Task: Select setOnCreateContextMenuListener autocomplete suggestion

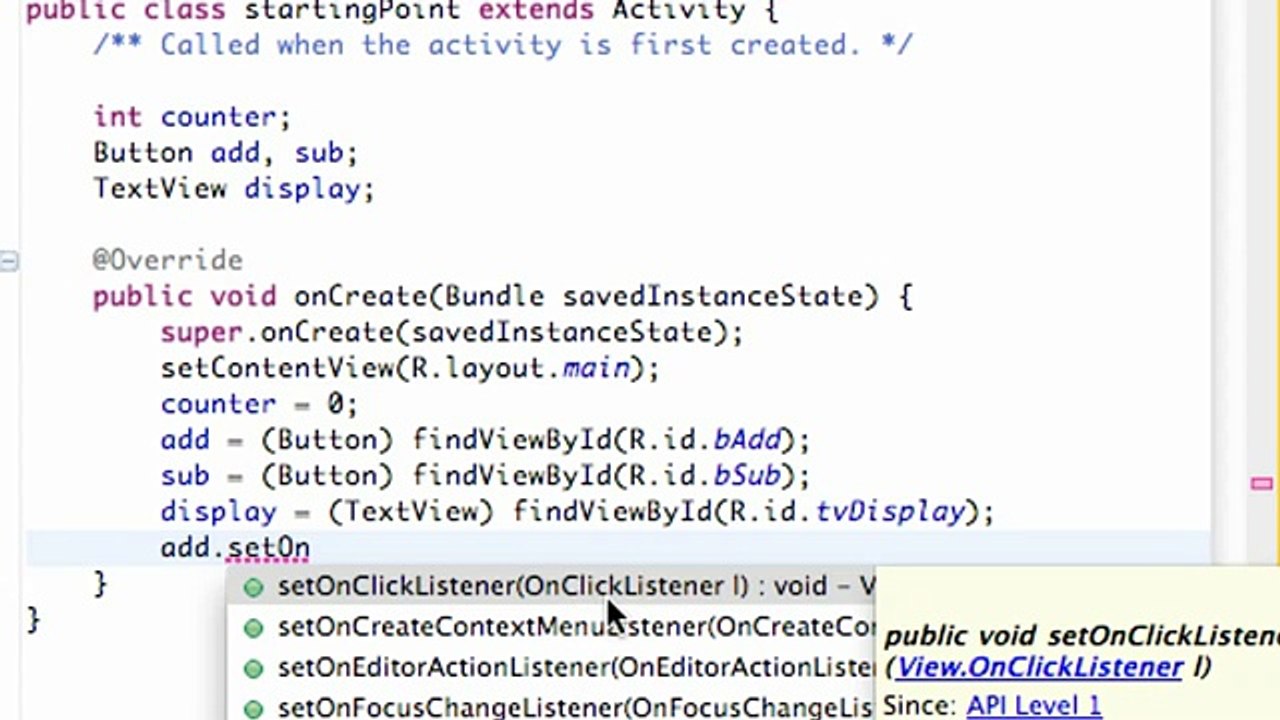Action: pyautogui.click(x=550, y=627)
